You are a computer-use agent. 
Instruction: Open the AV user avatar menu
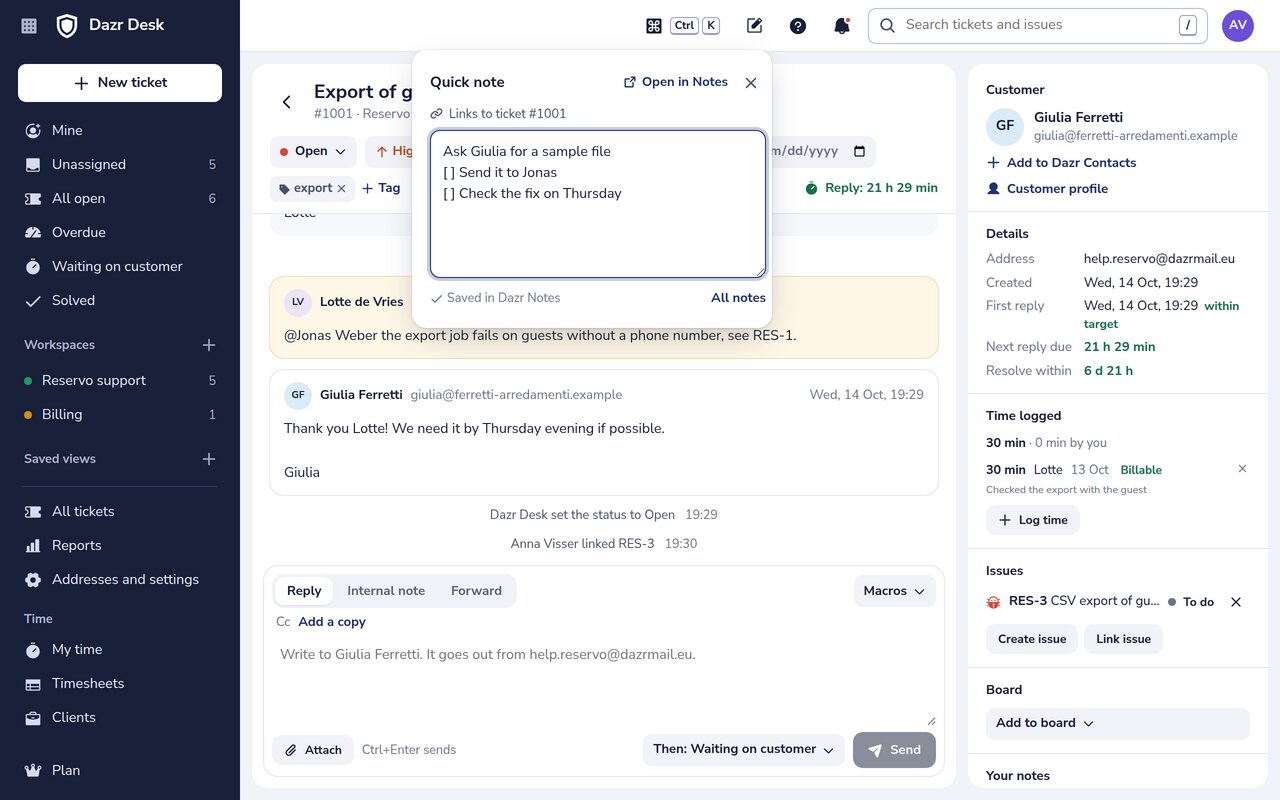coord(1238,26)
